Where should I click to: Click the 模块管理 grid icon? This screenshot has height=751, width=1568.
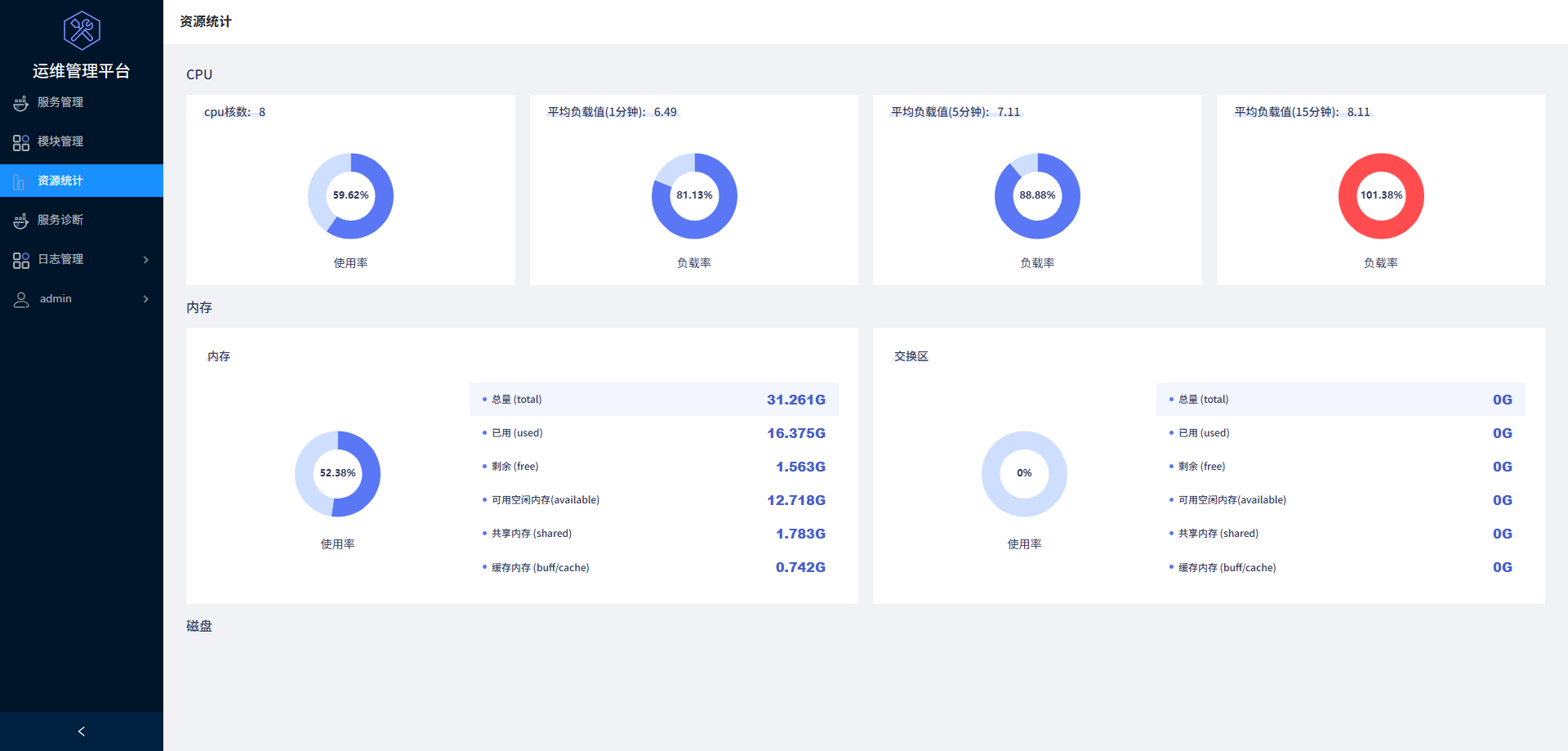click(x=21, y=142)
